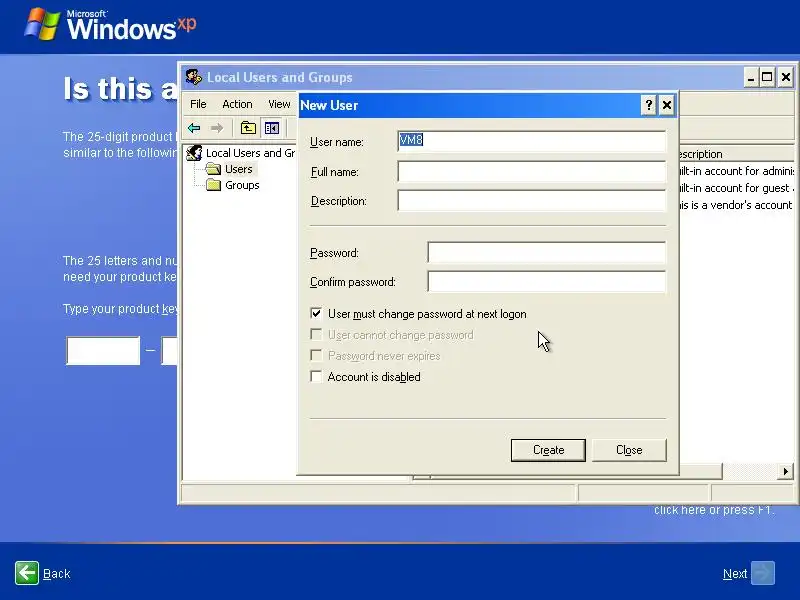The image size is (800, 600).
Task: Open the View menu
Action: coord(279,104)
